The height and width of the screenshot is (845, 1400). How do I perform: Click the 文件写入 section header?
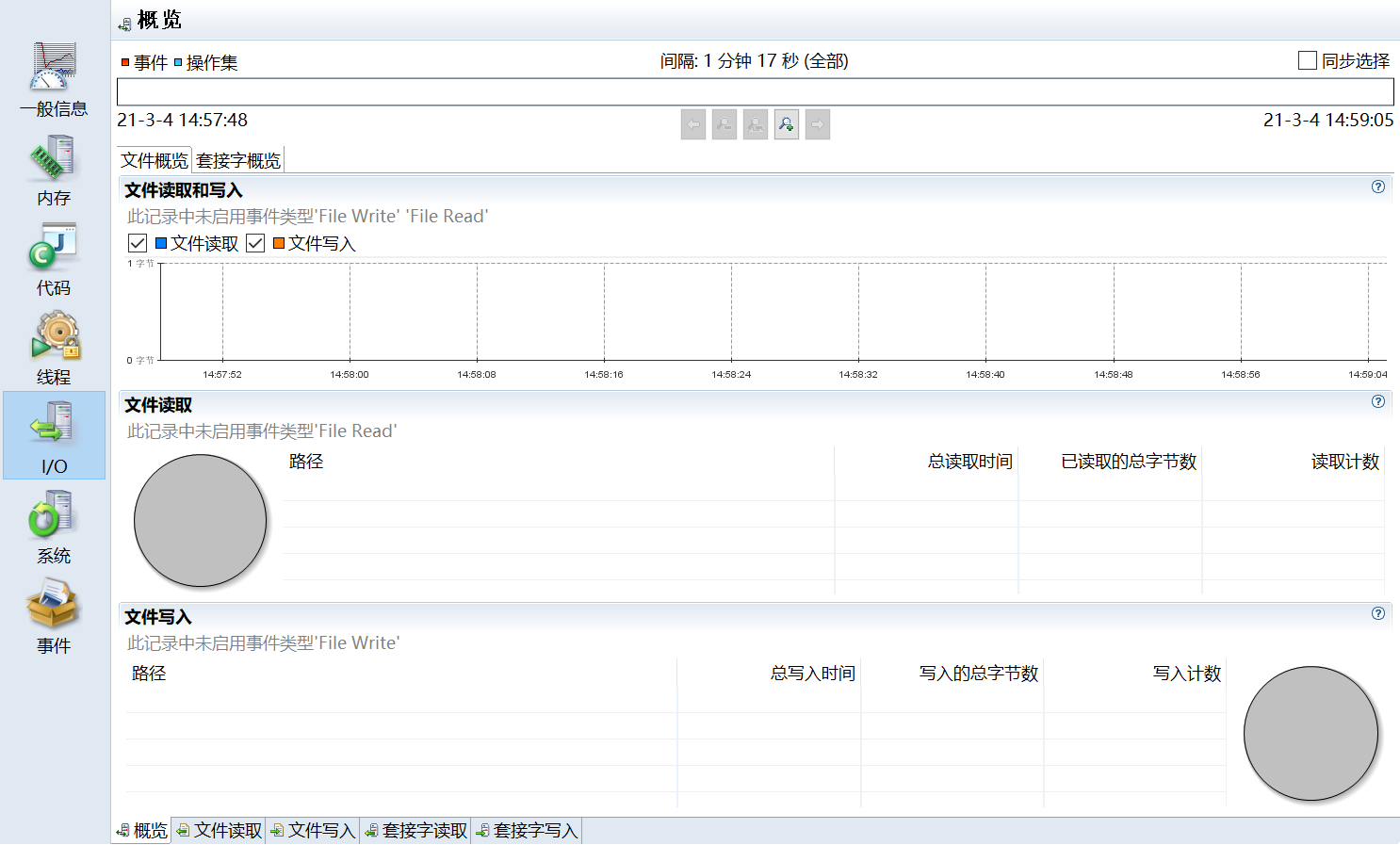click(158, 617)
